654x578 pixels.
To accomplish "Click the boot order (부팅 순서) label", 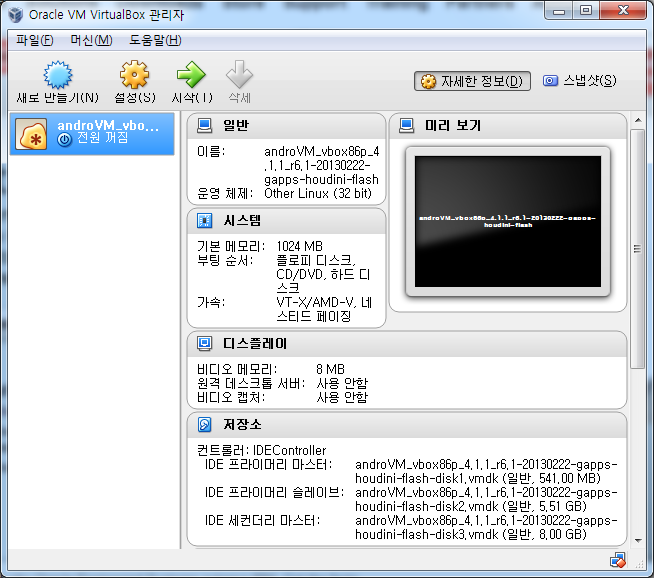I will pyautogui.click(x=225, y=261).
